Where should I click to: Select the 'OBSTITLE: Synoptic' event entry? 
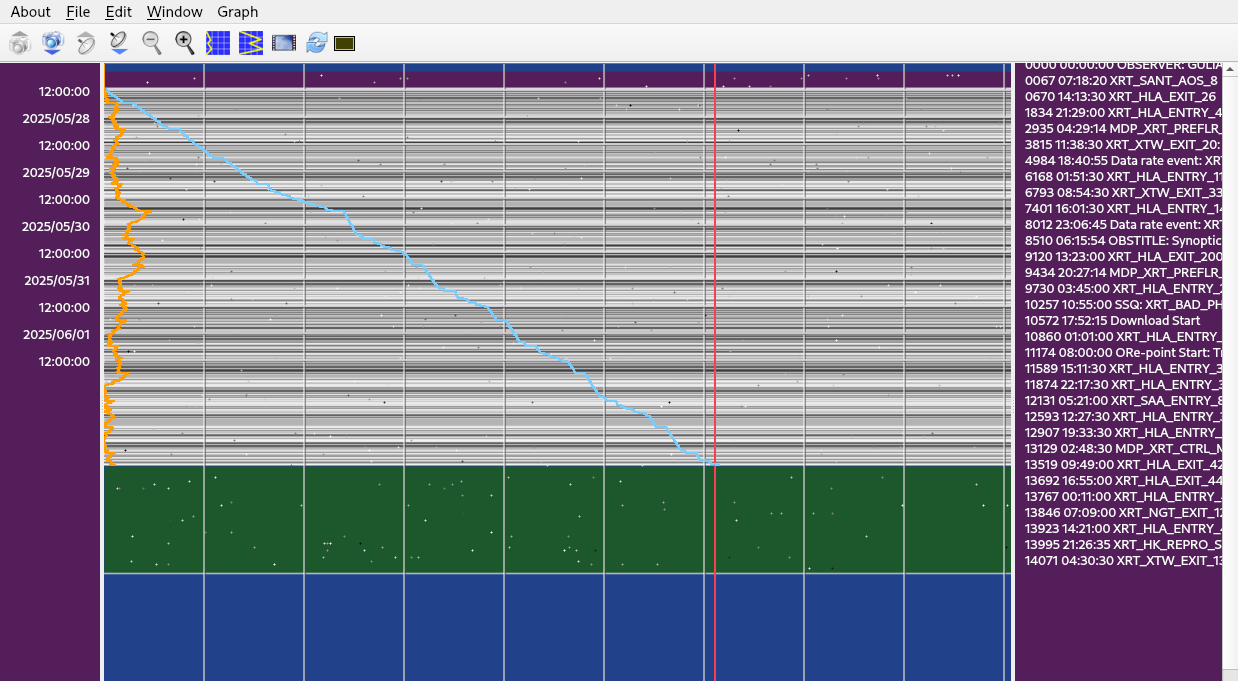click(1122, 241)
